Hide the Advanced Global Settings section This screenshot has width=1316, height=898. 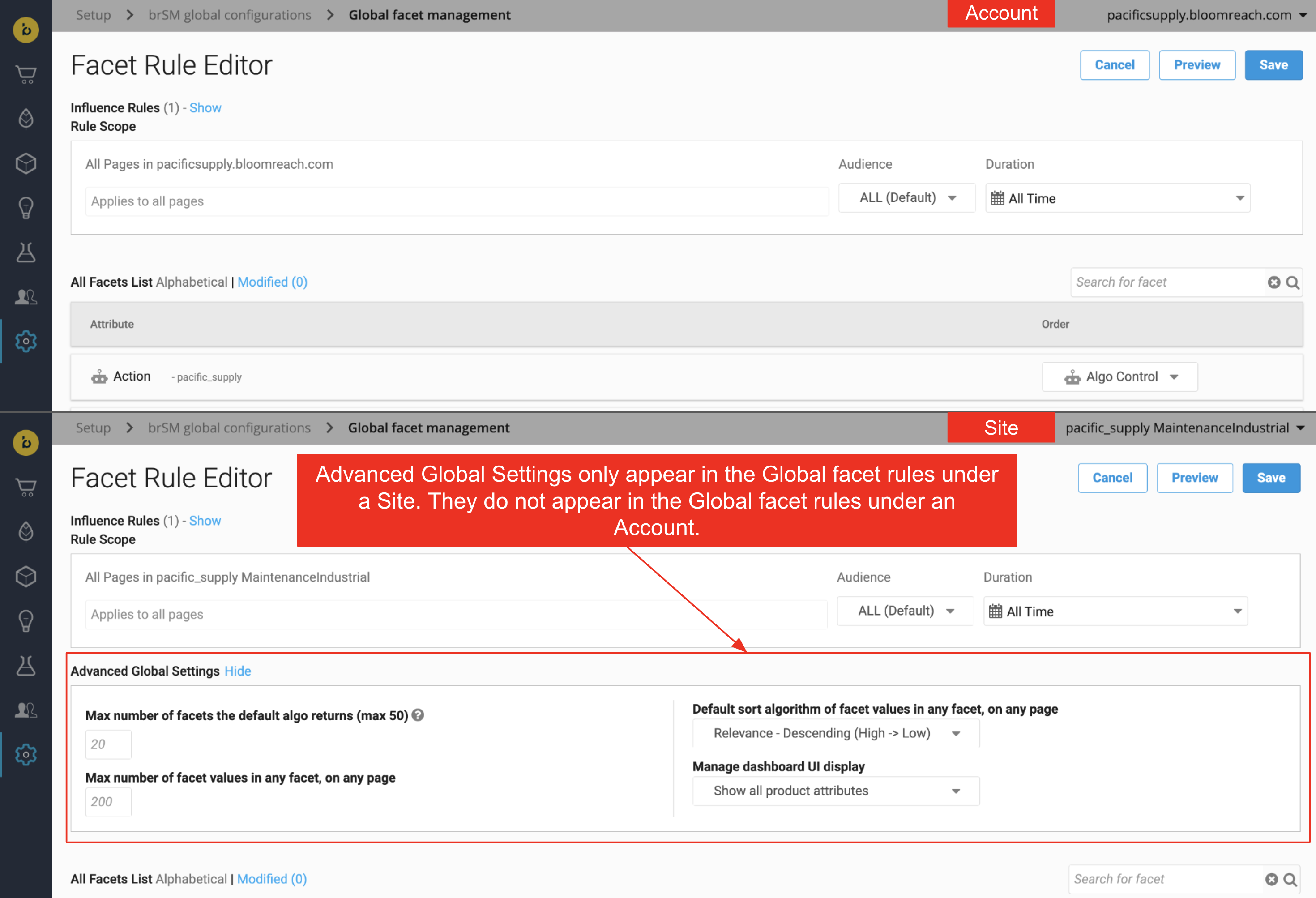[237, 671]
